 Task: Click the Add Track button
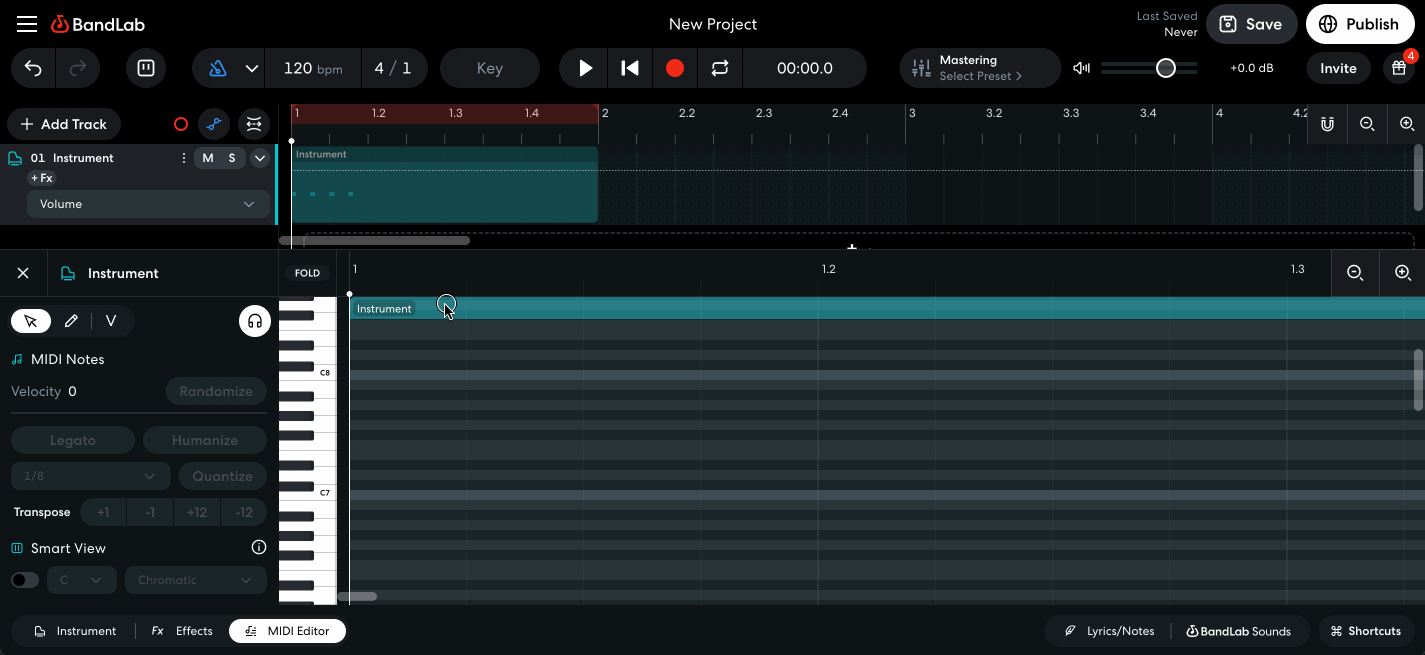pos(64,124)
